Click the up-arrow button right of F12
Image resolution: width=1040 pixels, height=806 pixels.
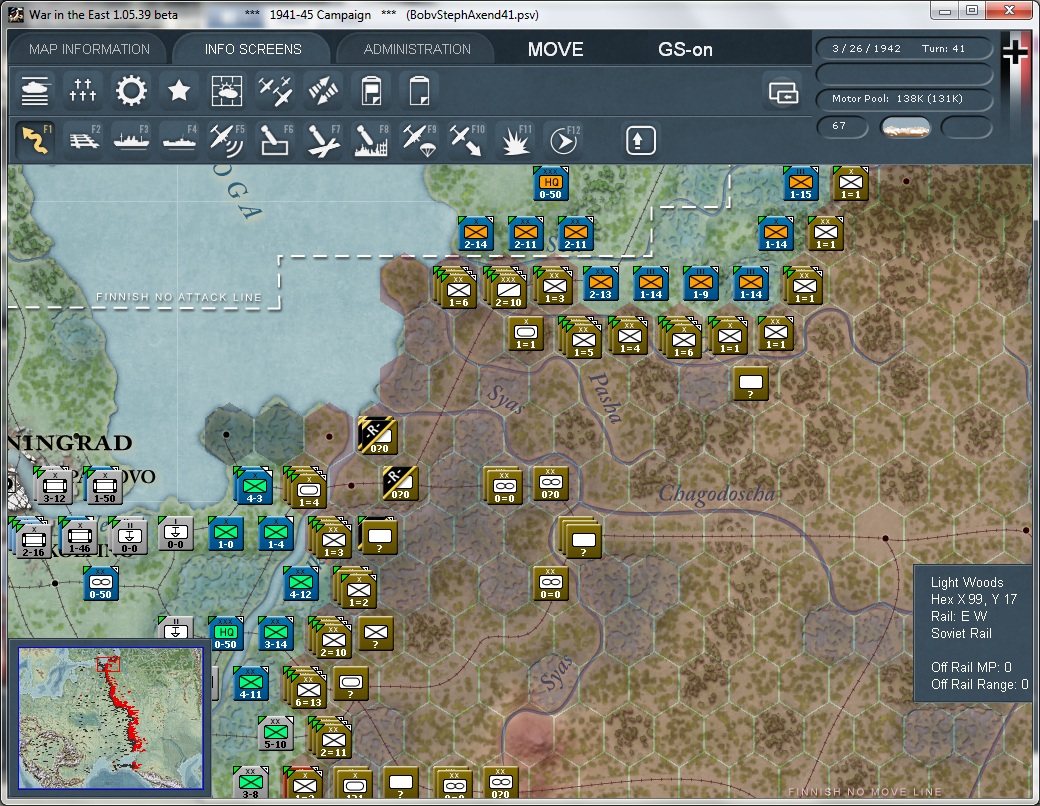(640, 140)
